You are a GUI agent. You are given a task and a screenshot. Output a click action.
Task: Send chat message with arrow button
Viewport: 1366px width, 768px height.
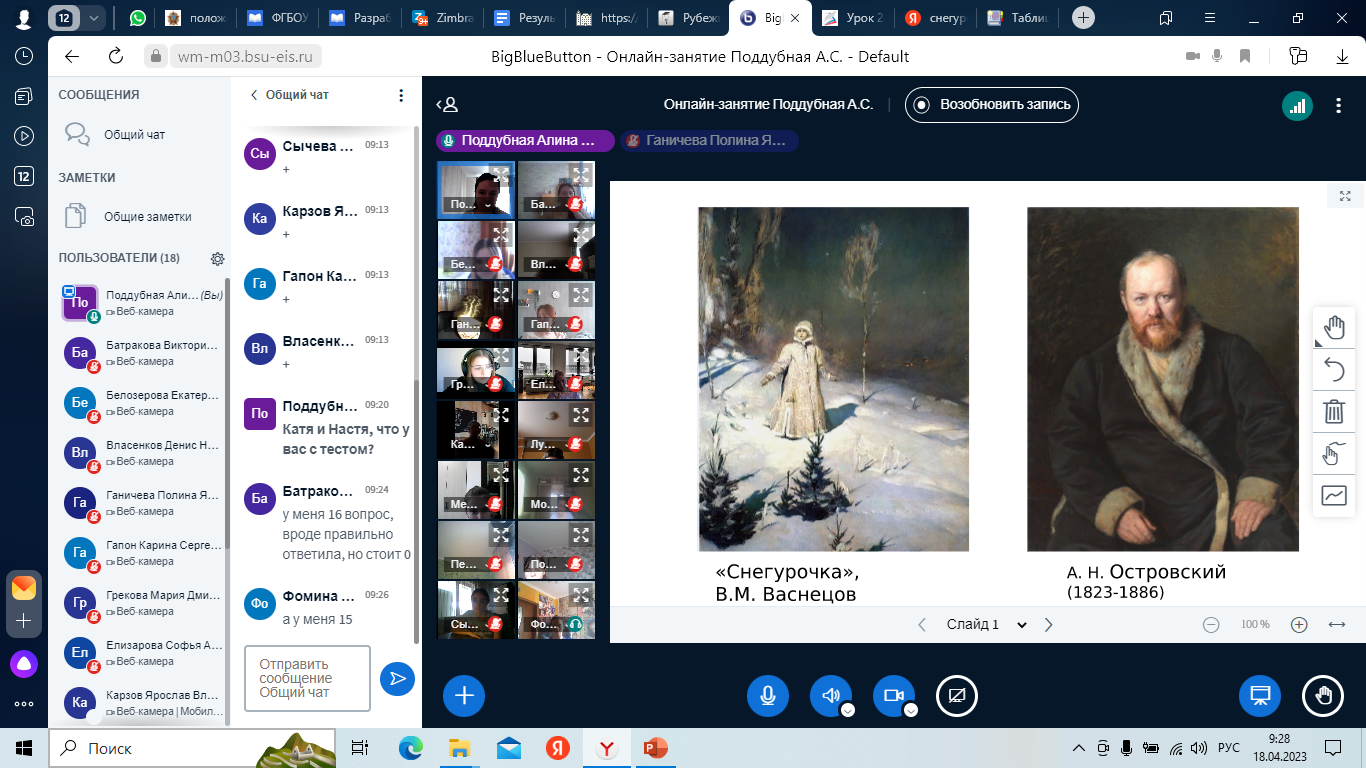coord(397,679)
